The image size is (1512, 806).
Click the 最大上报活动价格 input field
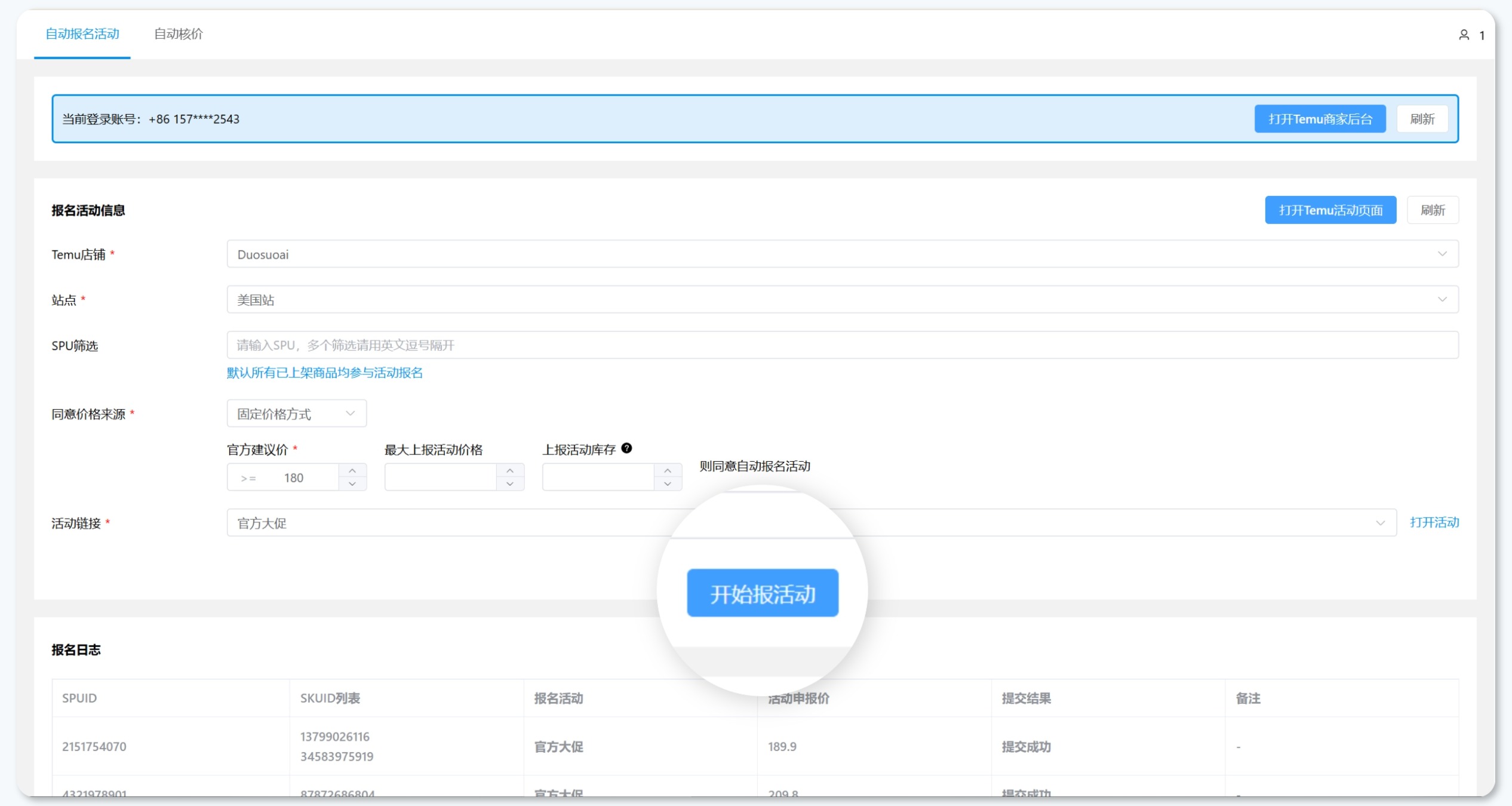click(x=441, y=477)
